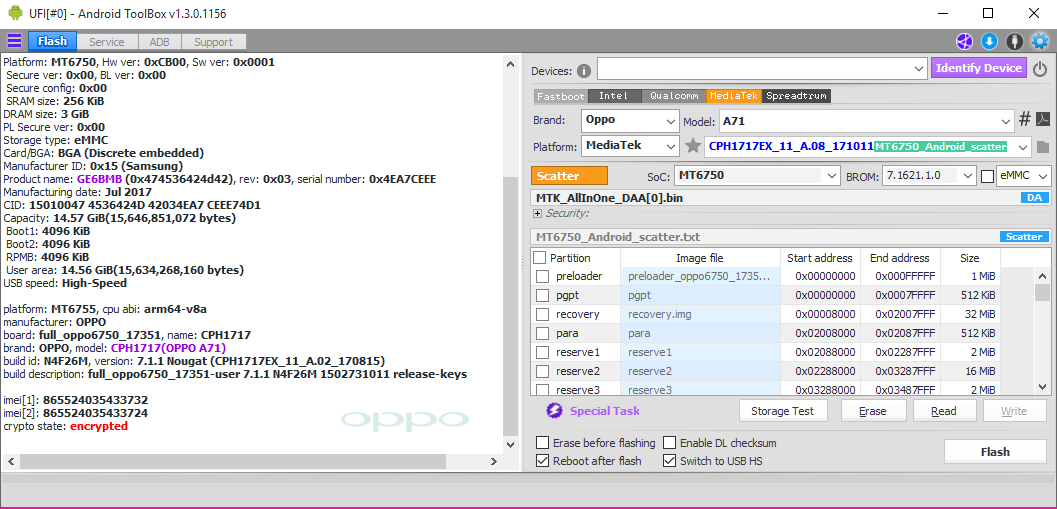Select the Spreadtrum mode tab
1057x509 pixels.
796,96
